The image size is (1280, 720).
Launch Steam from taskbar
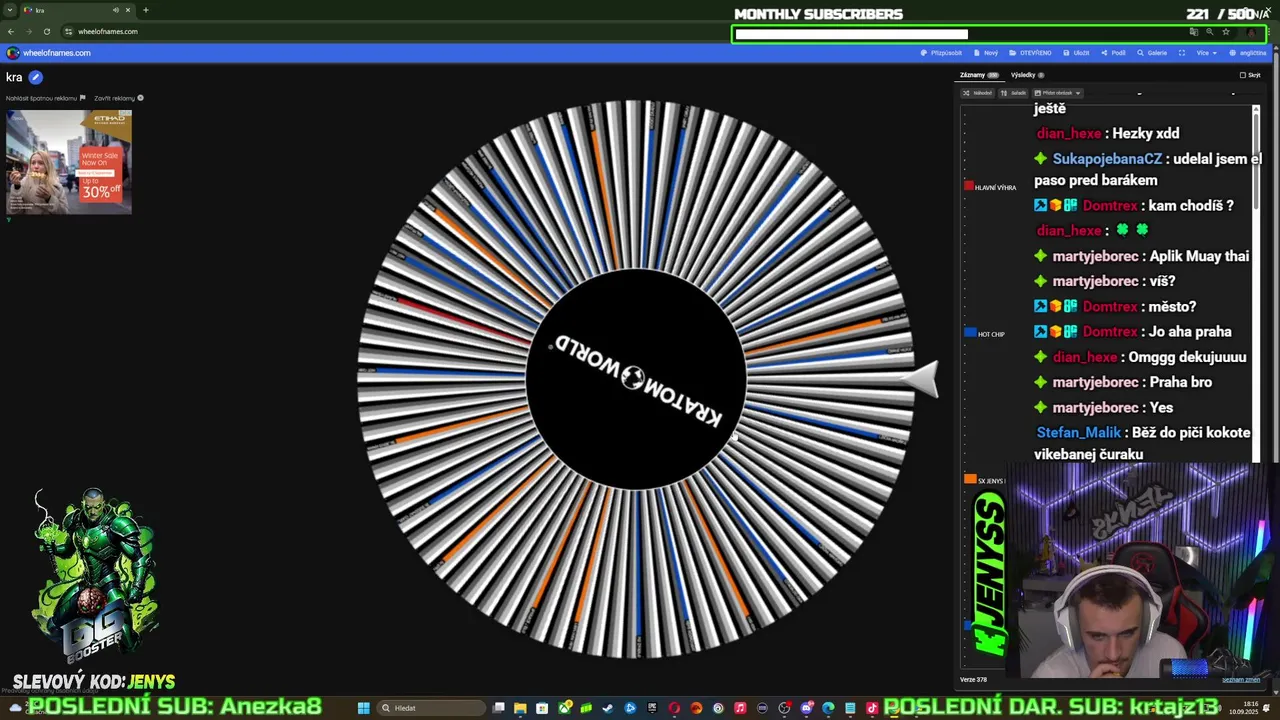pos(608,708)
